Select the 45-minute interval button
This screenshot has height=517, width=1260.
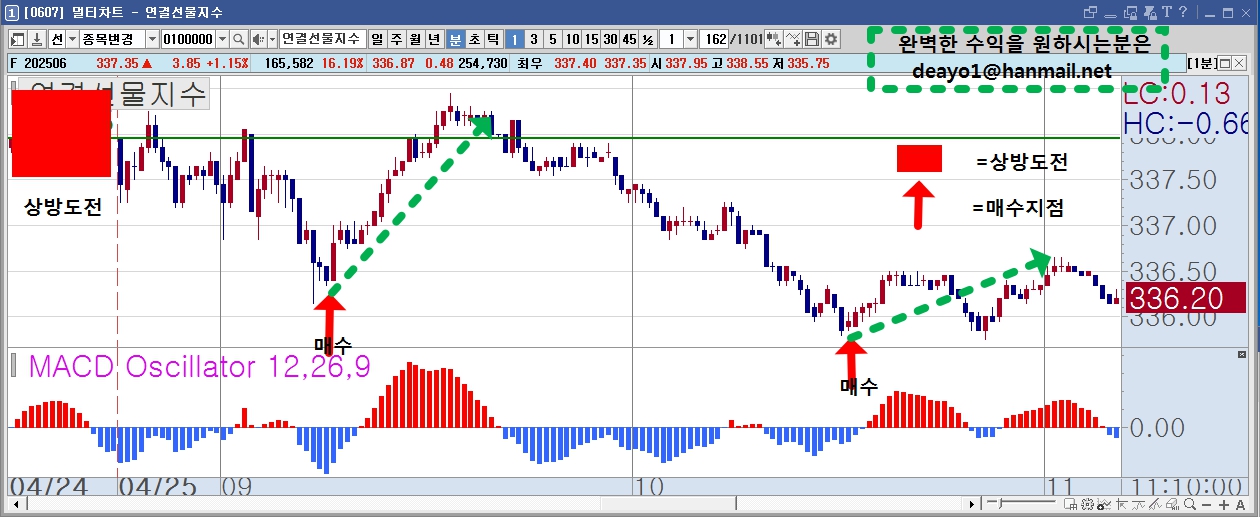click(x=629, y=39)
